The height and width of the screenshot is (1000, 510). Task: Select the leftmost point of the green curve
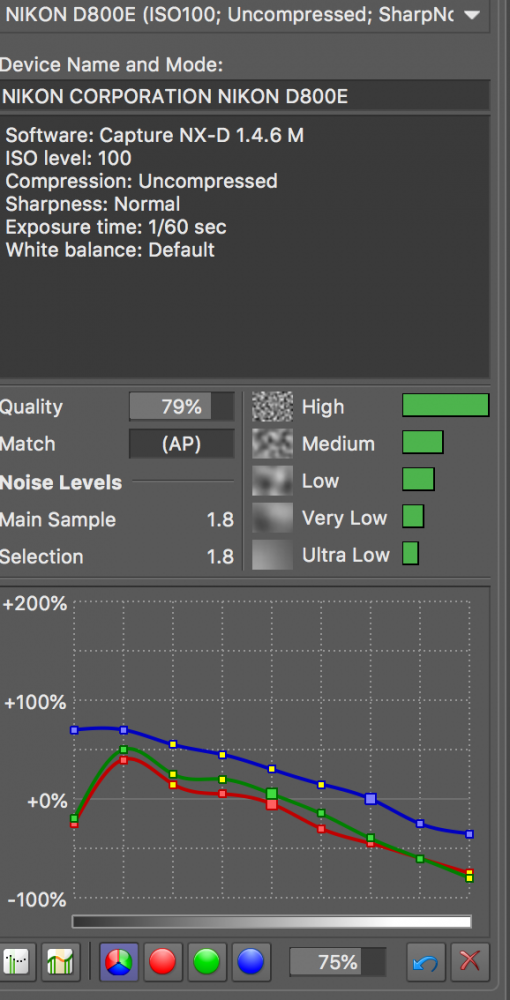point(74,818)
